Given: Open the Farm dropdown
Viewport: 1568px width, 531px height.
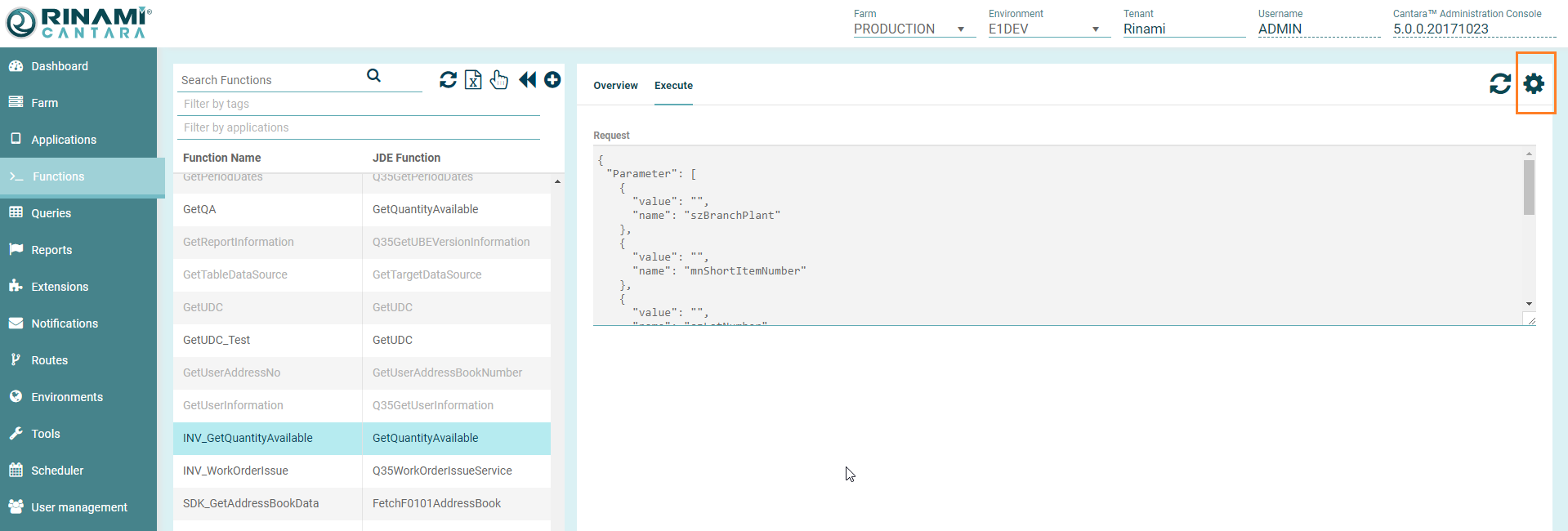Looking at the screenshot, I should coord(914,29).
